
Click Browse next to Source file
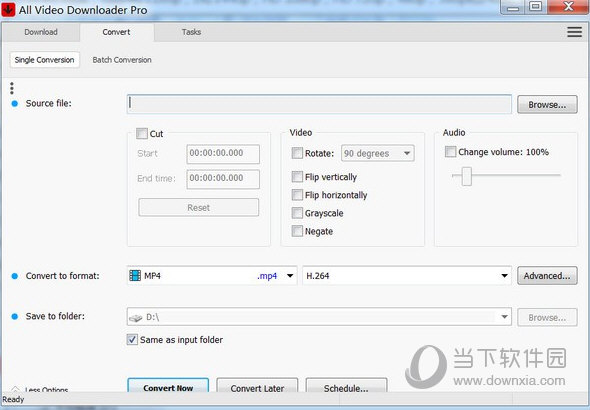click(x=547, y=105)
